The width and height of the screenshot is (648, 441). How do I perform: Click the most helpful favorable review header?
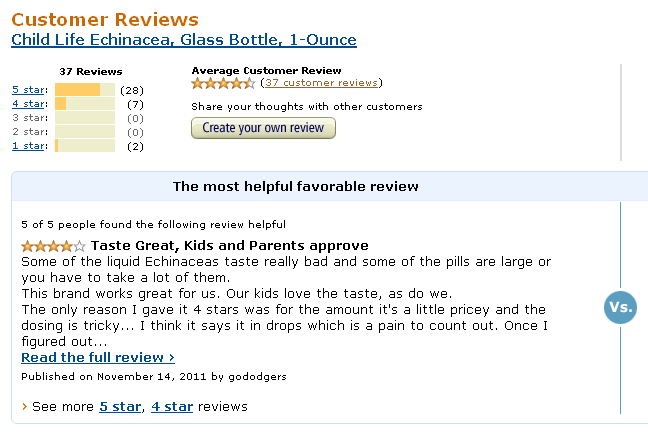tap(295, 186)
